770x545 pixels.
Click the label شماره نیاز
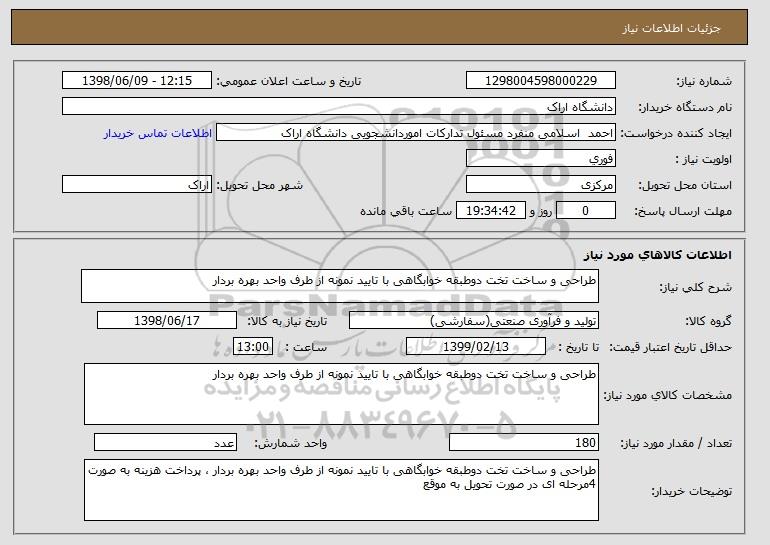tap(704, 81)
